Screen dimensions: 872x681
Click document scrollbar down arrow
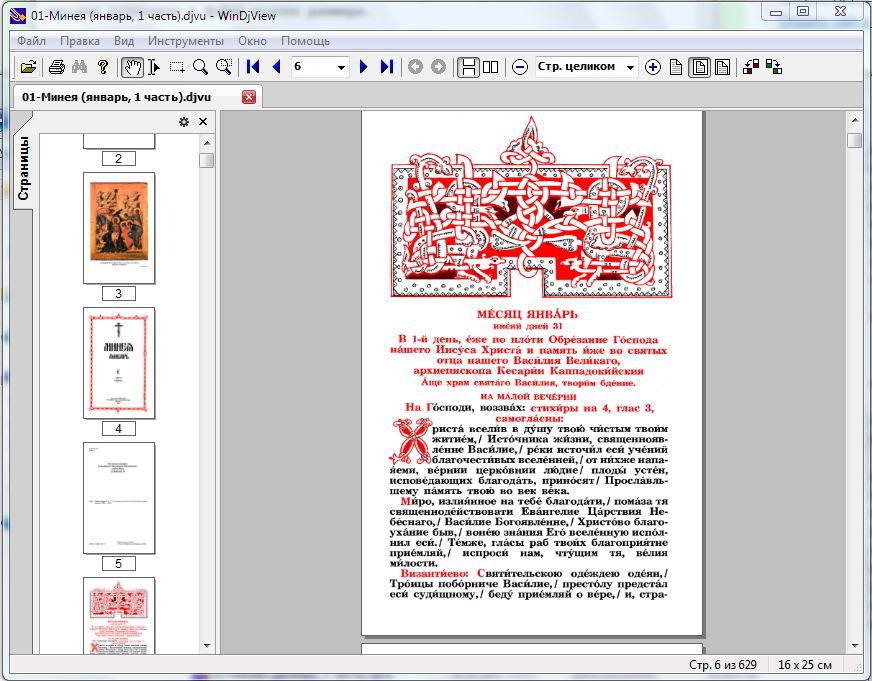[855, 646]
